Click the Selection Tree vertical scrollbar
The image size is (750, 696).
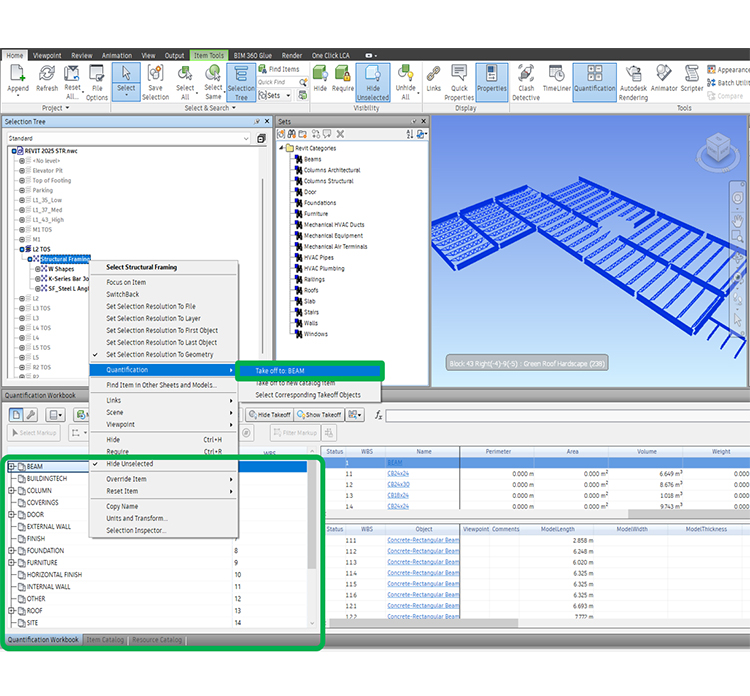click(263, 265)
